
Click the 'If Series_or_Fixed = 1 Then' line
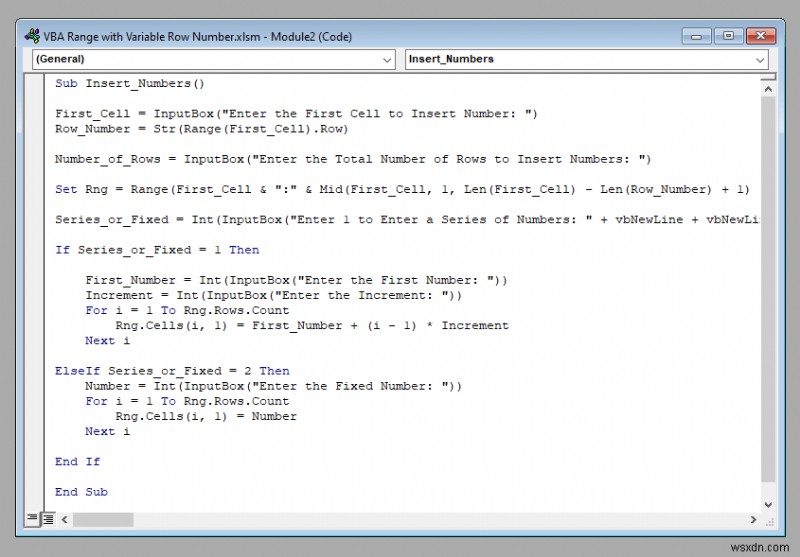(157, 250)
